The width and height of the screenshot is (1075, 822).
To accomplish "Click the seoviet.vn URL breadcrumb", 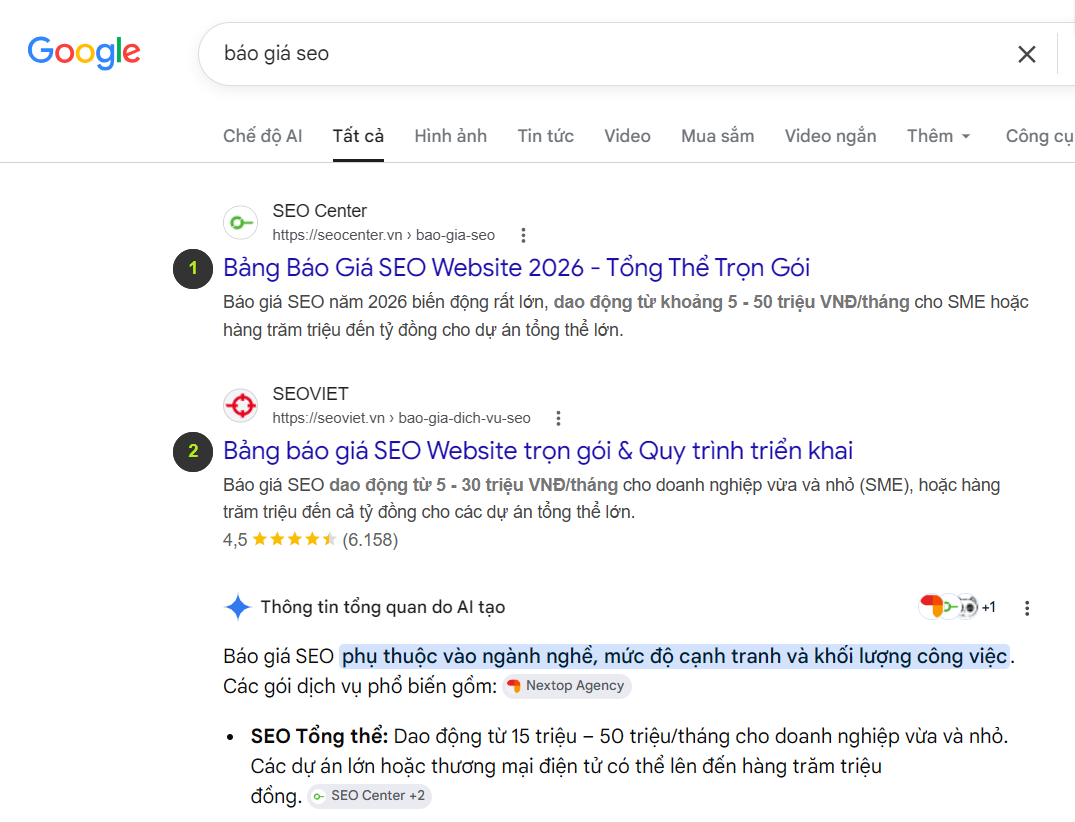I will click(401, 418).
